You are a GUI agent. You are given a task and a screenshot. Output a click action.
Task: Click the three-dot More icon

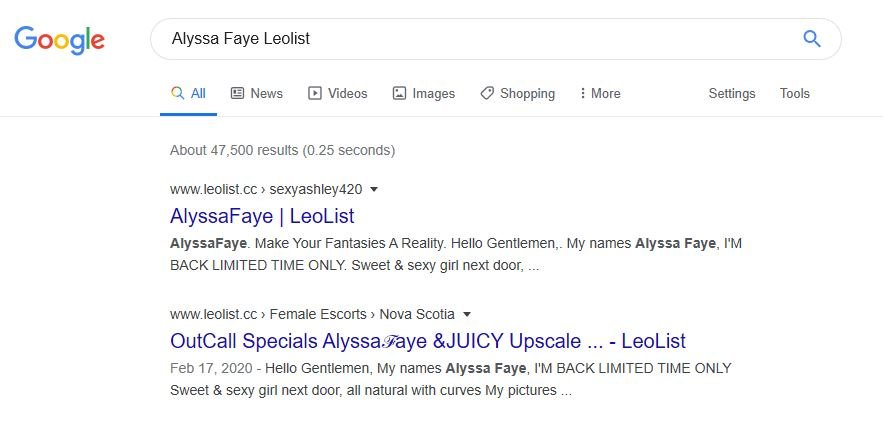click(582, 93)
